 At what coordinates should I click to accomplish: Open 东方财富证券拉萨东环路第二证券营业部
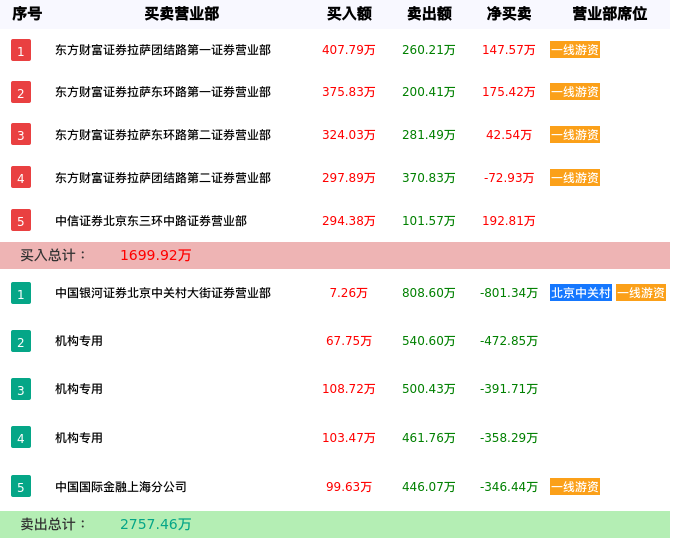(163, 135)
